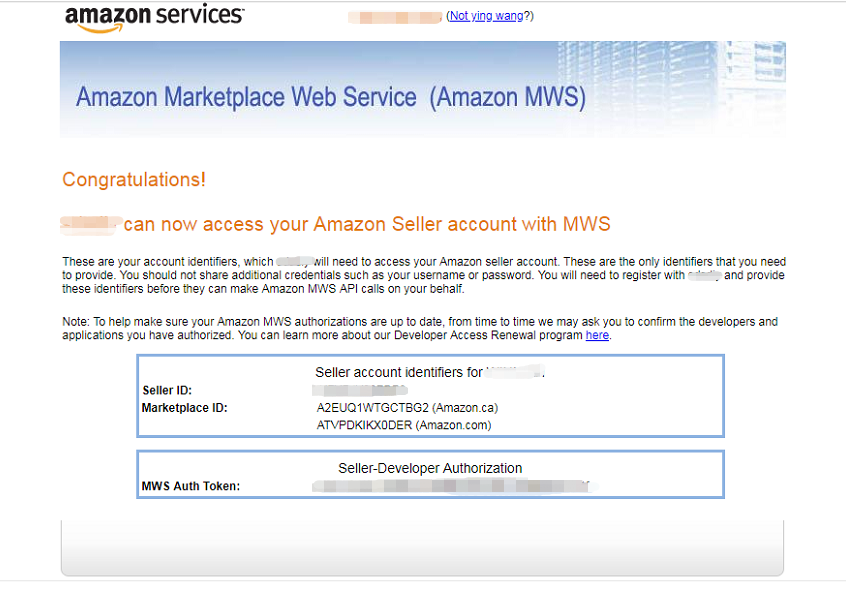
Task: Click the paragraph beginning "These are your account identifiers"
Action: tap(424, 275)
